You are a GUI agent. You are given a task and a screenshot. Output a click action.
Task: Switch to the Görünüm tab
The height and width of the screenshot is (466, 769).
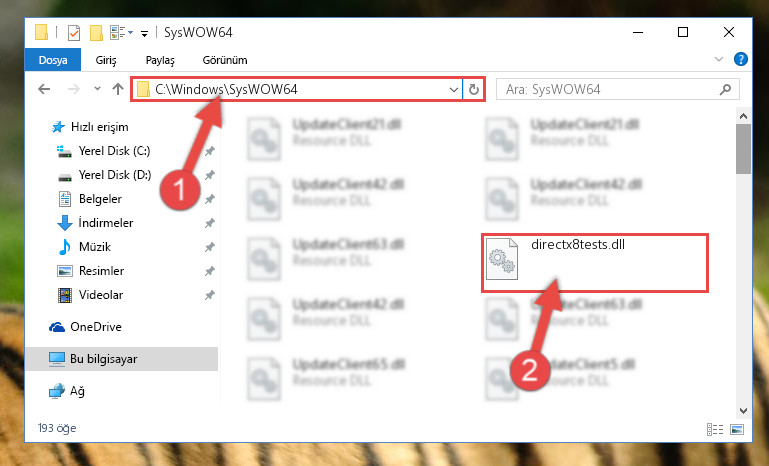point(225,60)
